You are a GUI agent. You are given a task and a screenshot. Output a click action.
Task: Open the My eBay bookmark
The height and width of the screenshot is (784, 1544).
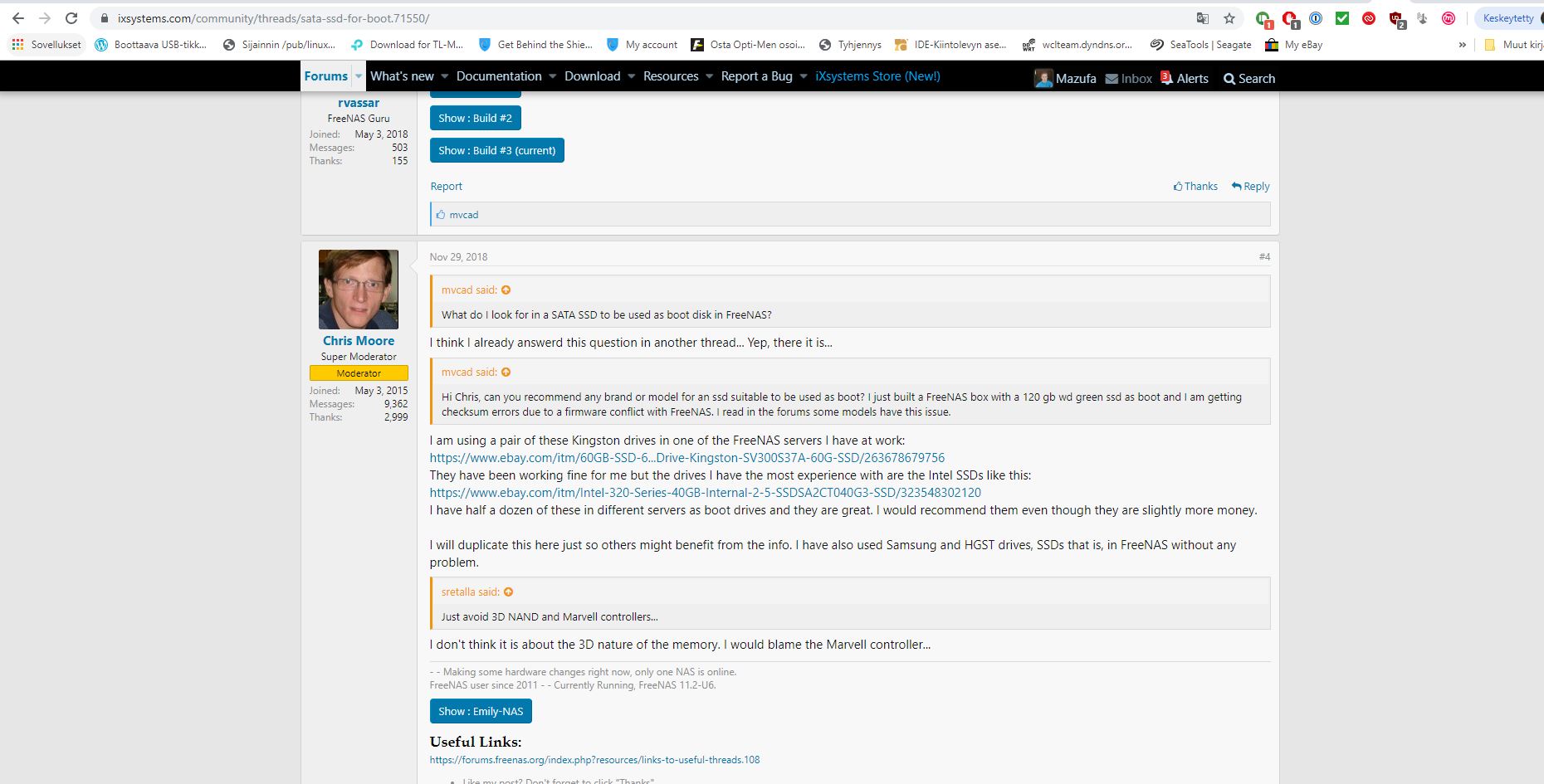[1294, 45]
